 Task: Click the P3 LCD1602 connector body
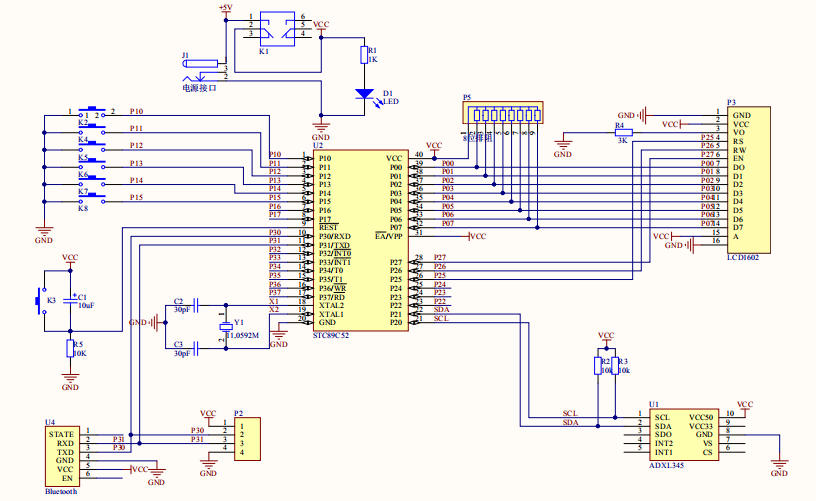tap(749, 180)
